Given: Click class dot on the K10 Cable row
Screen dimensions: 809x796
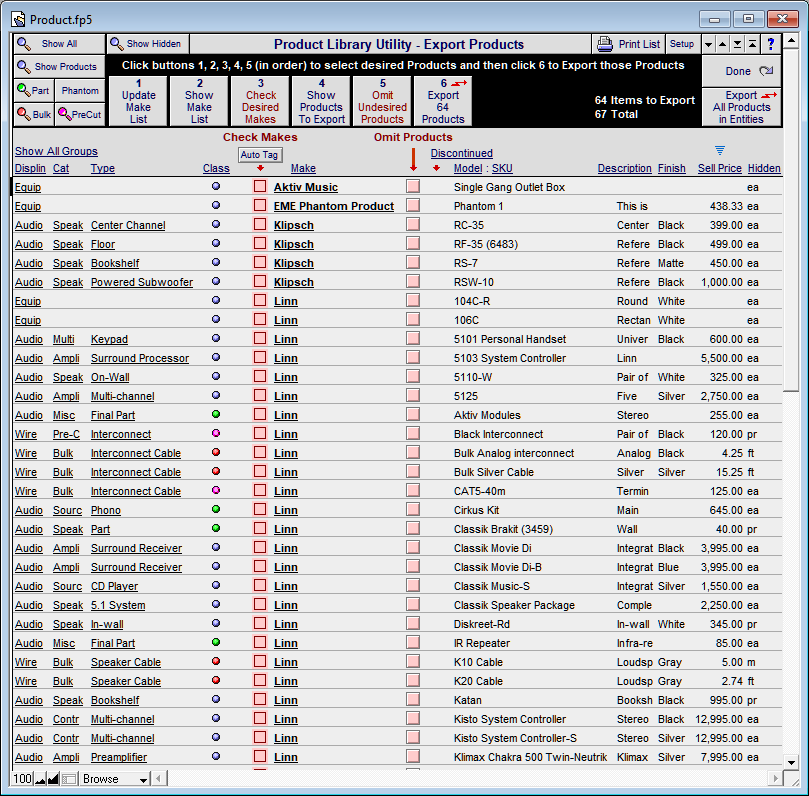Looking at the screenshot, I should click(216, 661).
